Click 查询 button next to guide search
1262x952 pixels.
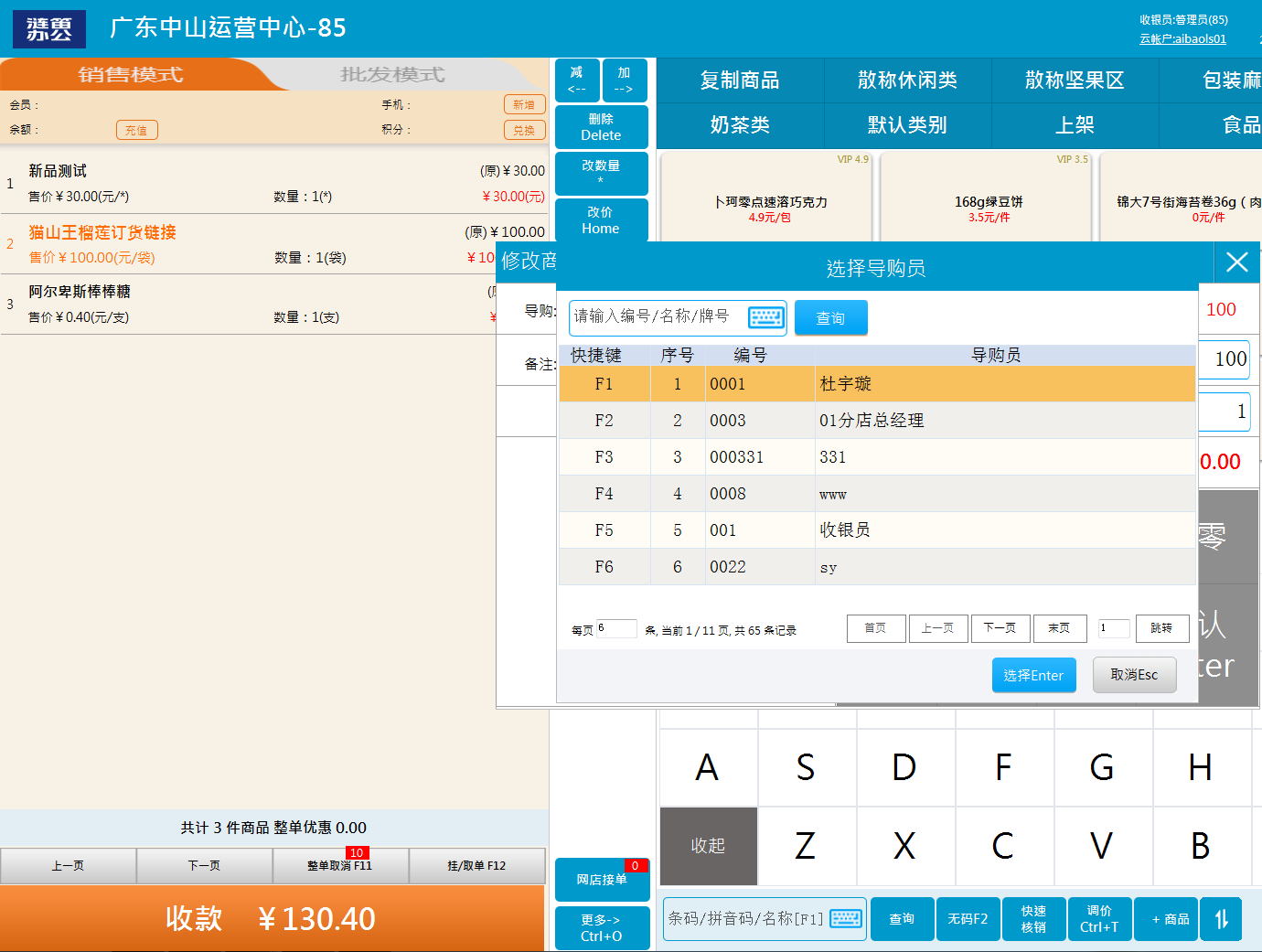pyautogui.click(x=830, y=318)
